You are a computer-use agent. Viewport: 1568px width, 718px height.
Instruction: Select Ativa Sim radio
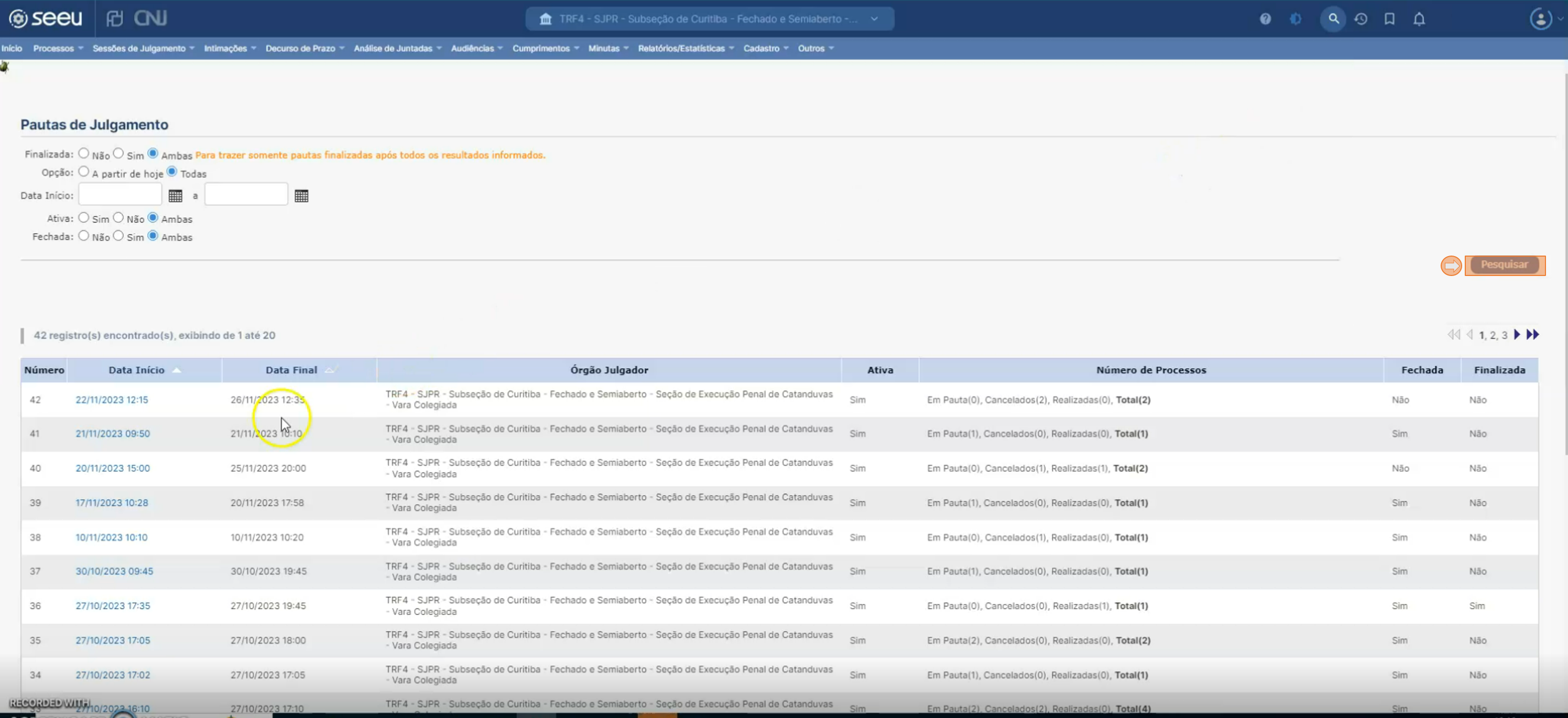[83, 217]
